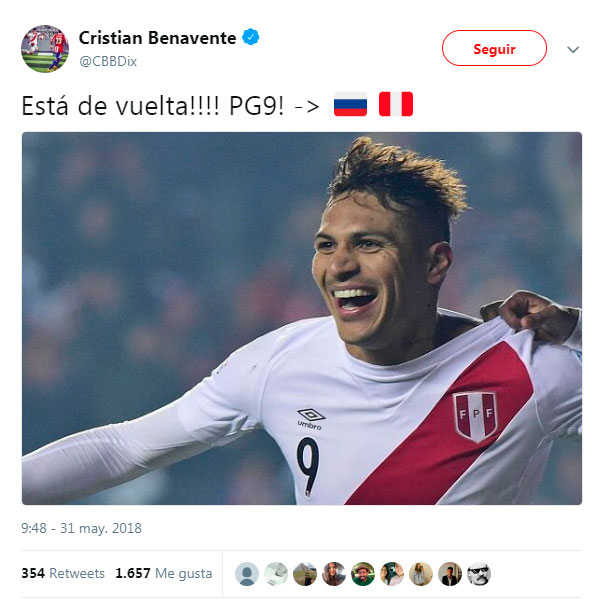Open the Cristian Benavente name link

tap(157, 38)
